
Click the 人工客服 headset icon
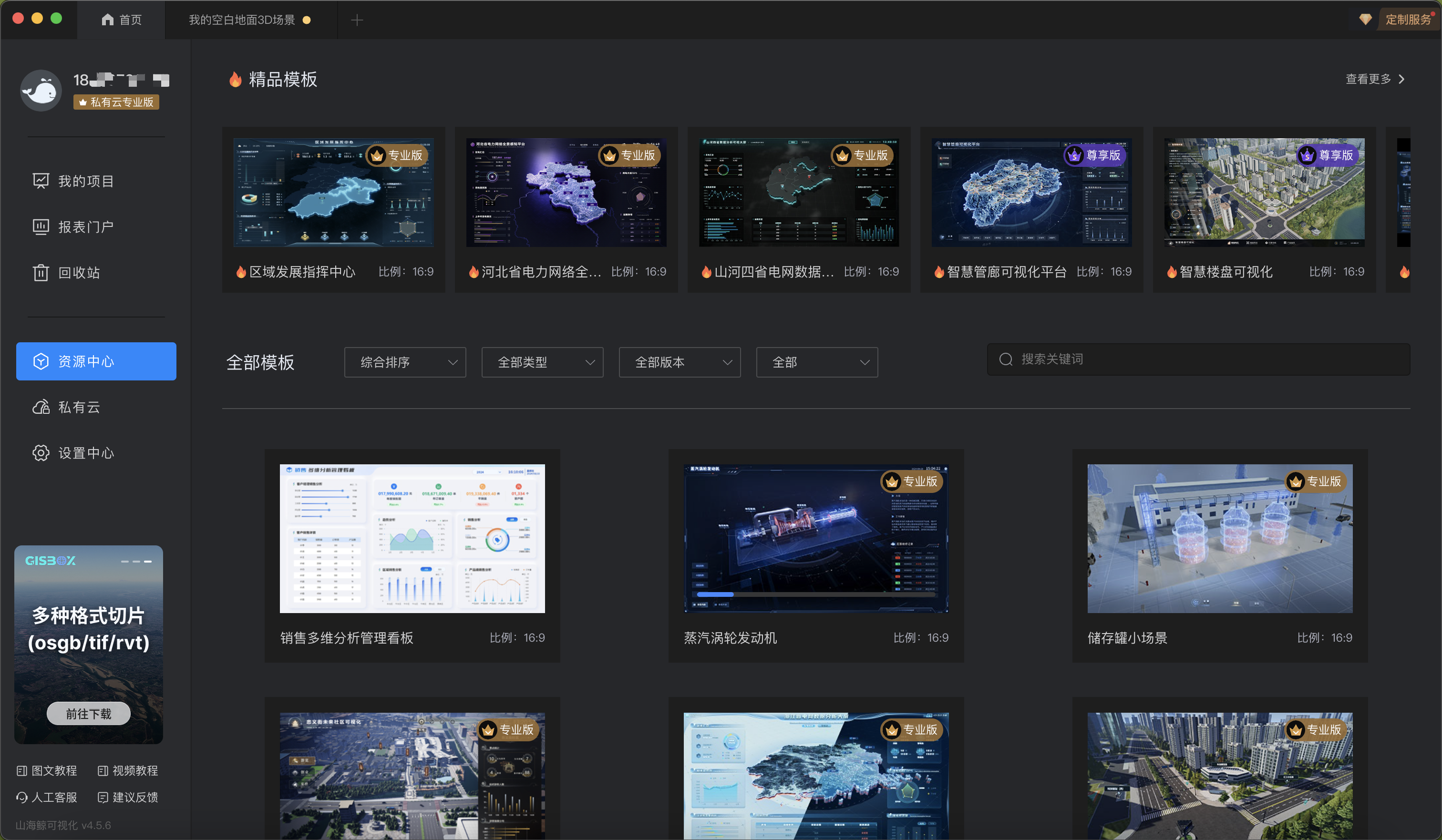pos(22,797)
